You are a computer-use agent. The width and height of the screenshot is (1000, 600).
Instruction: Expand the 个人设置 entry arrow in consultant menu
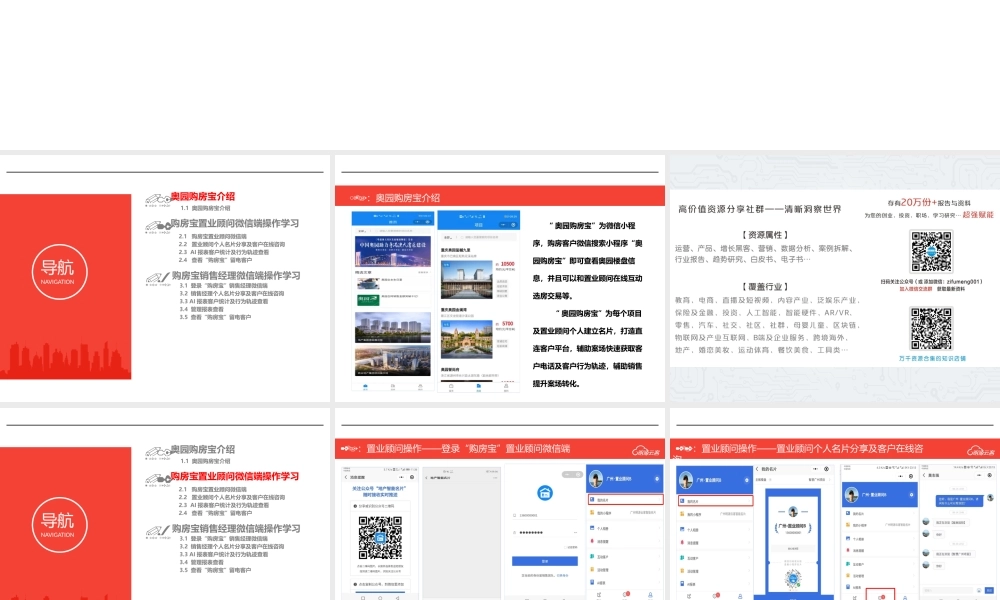659,528
